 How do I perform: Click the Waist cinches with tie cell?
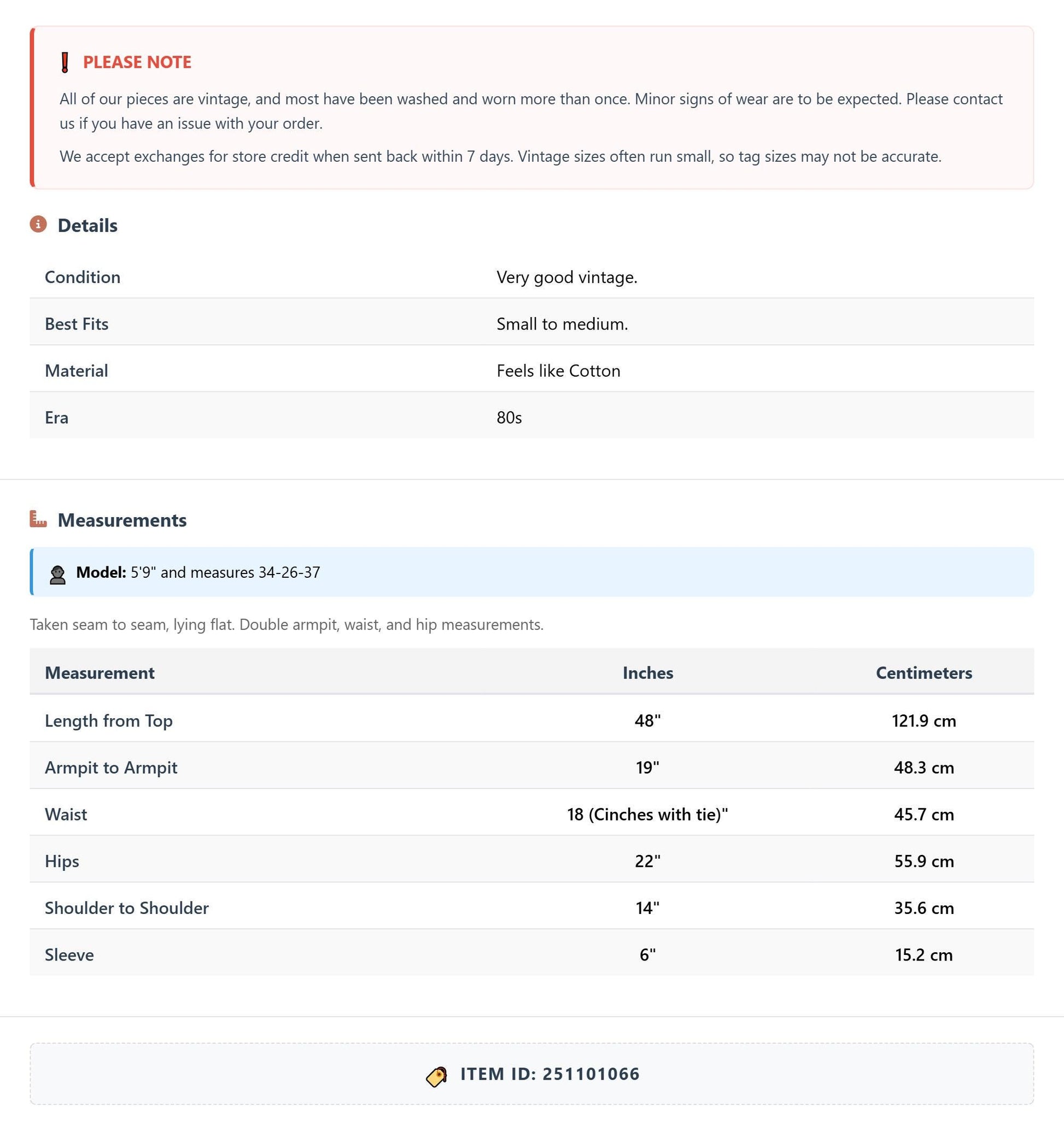[647, 814]
